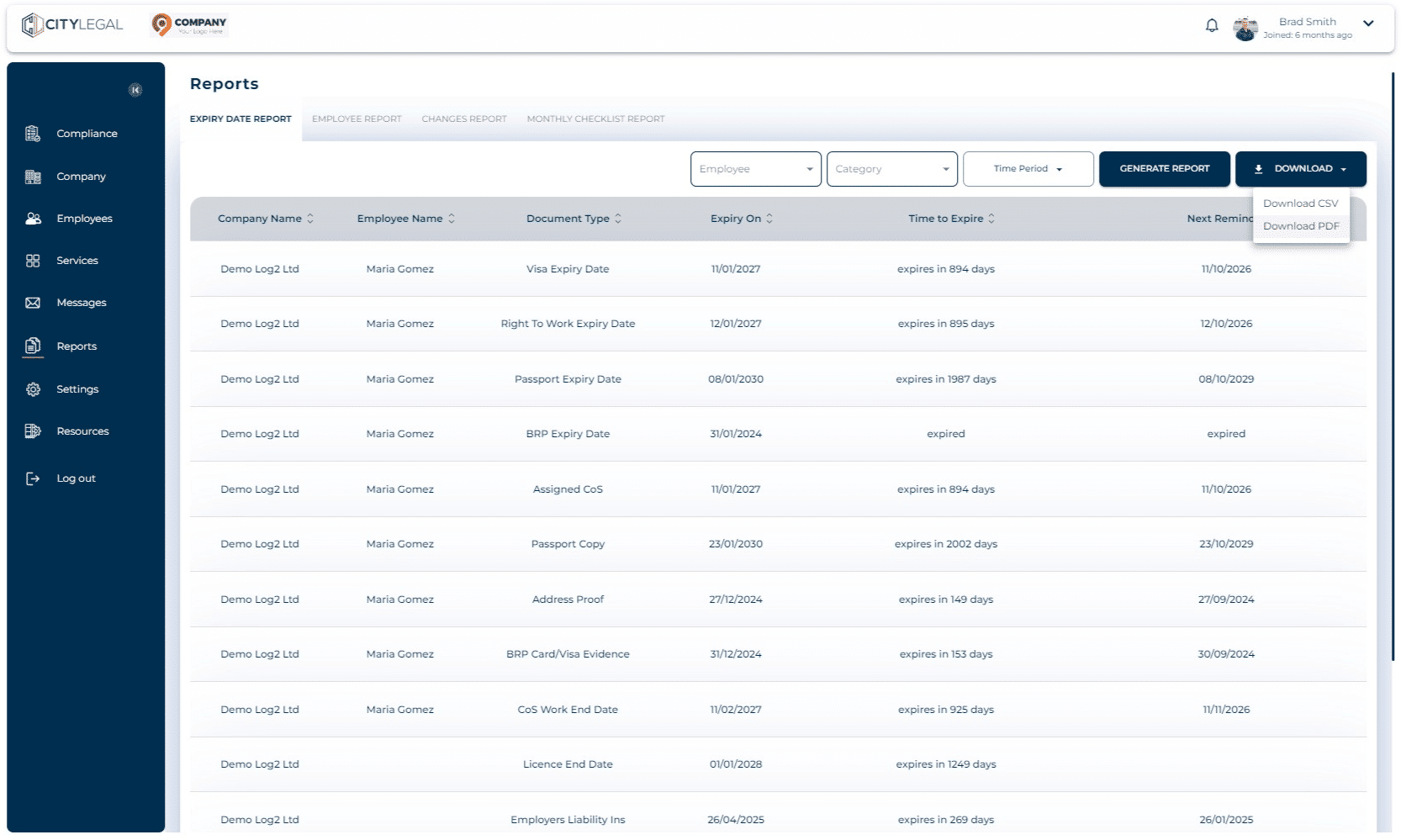Screen dimensions: 1401x840
Task: Click the Licence End Date cell
Action: [568, 764]
